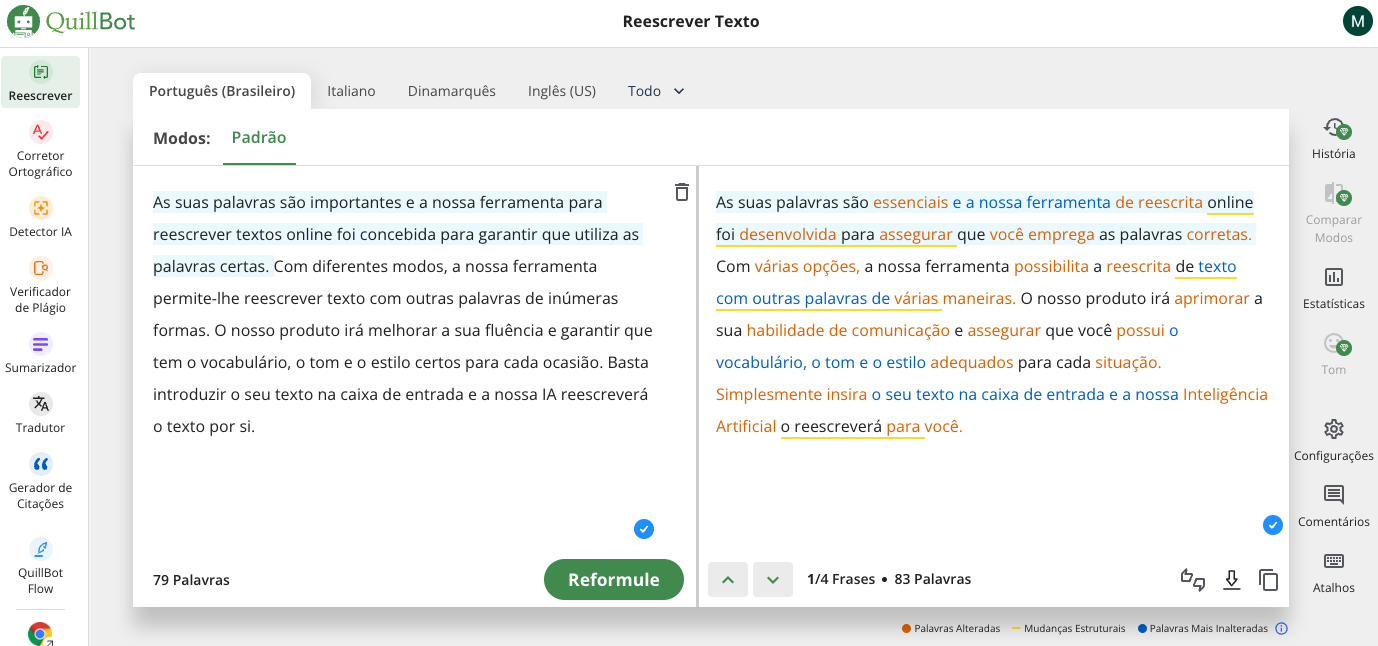Viewport: 1378px width, 646px height.
Task: Click the blue checkmark in input pane
Action: point(644,529)
